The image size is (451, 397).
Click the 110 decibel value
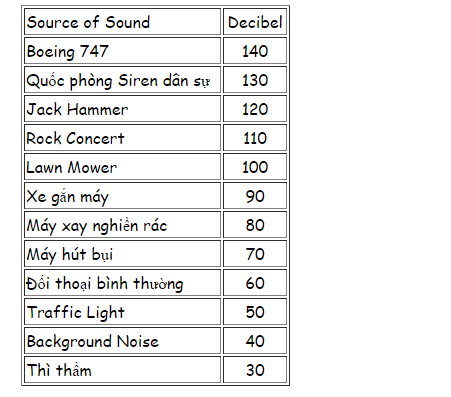pos(255,138)
